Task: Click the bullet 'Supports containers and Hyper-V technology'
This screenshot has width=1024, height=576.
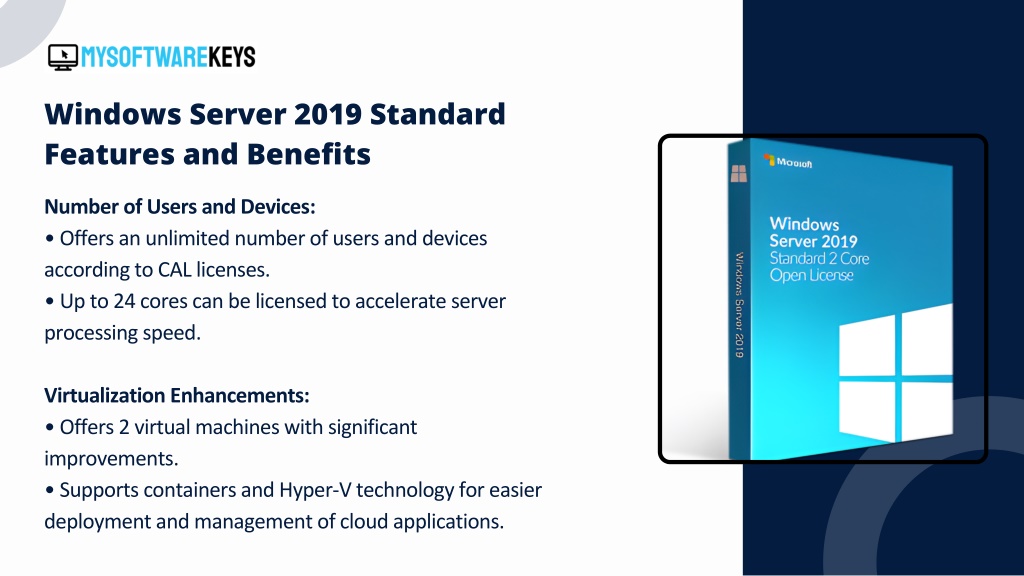Action: [x=293, y=490]
